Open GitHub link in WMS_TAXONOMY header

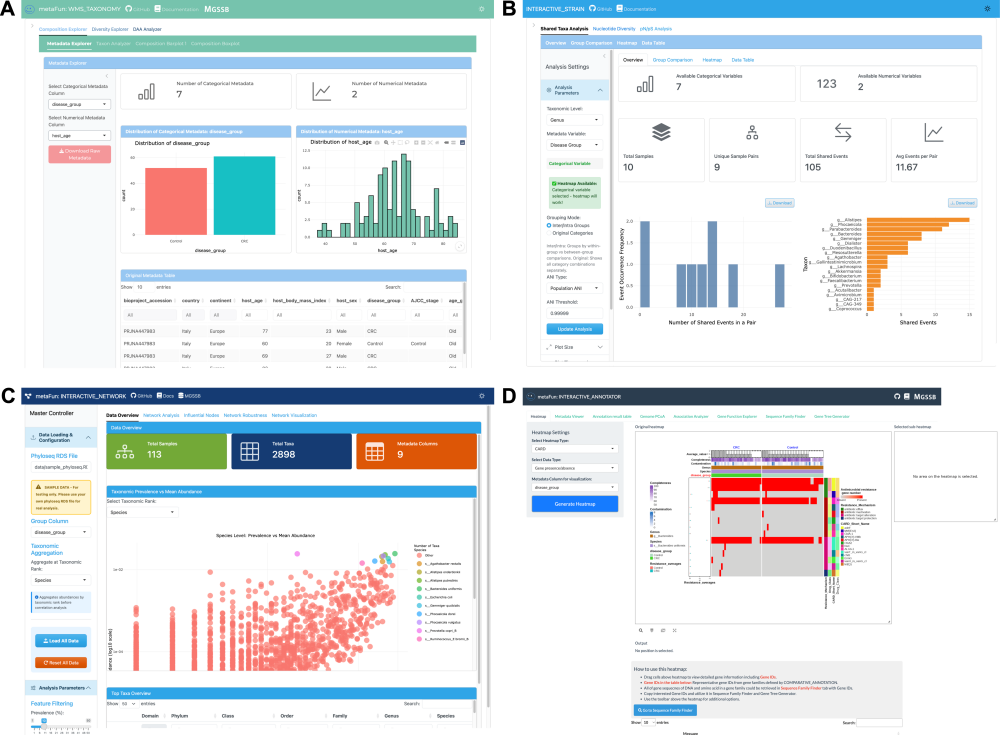(x=137, y=9)
